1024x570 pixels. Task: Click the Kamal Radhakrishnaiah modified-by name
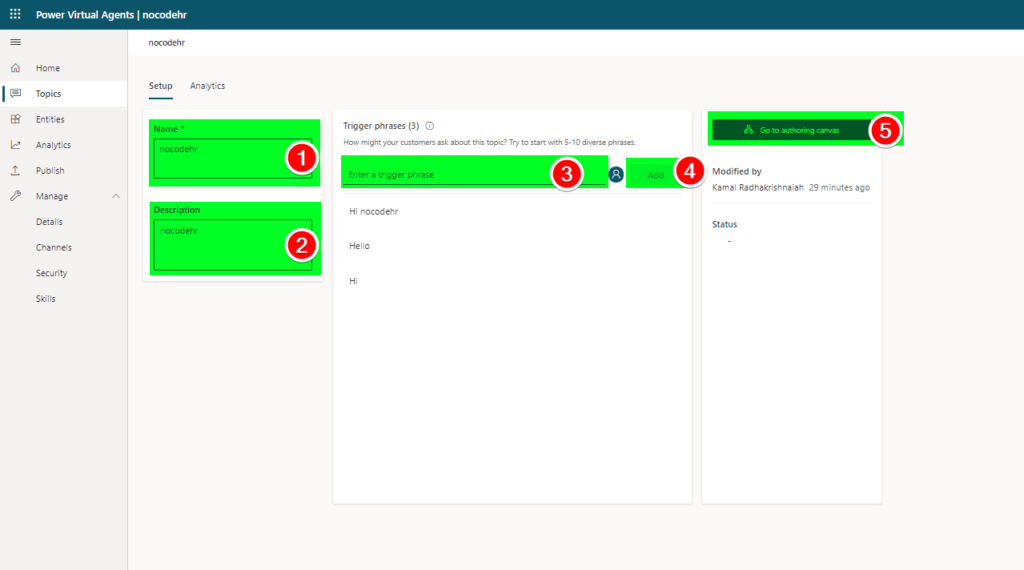(x=758, y=187)
